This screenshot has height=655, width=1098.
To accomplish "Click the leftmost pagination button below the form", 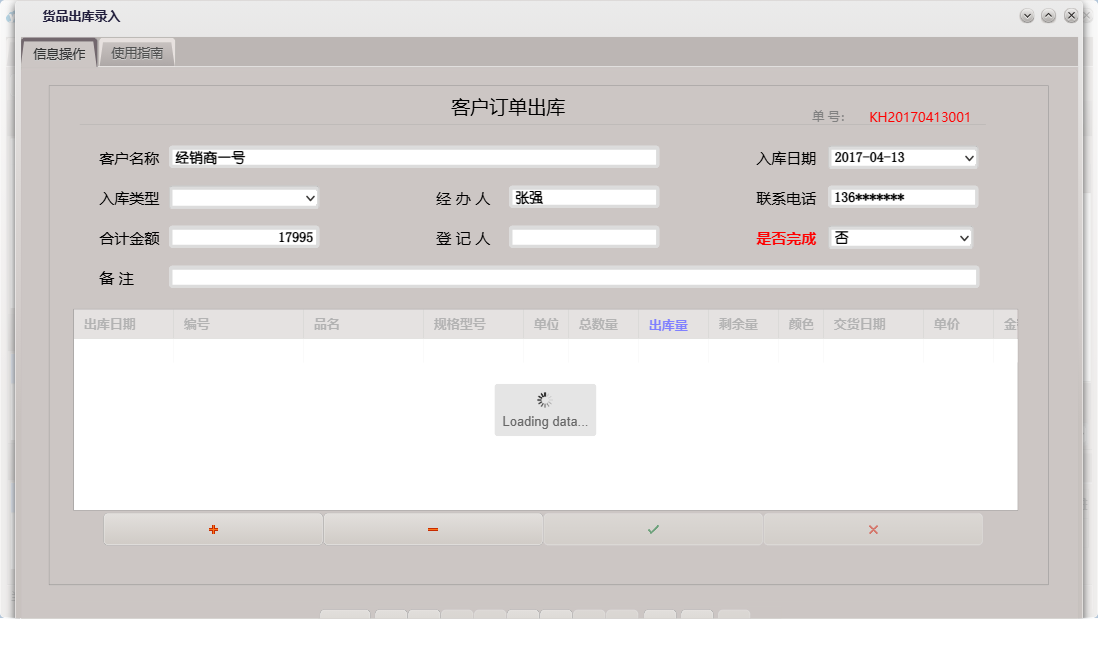I will pyautogui.click(x=344, y=617).
